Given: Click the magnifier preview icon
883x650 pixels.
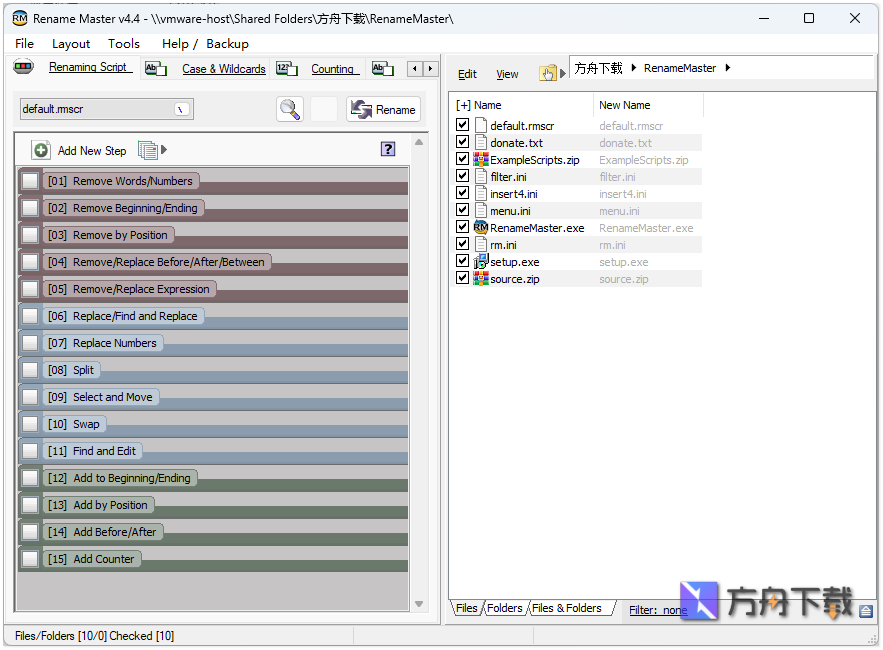Looking at the screenshot, I should coord(290,109).
